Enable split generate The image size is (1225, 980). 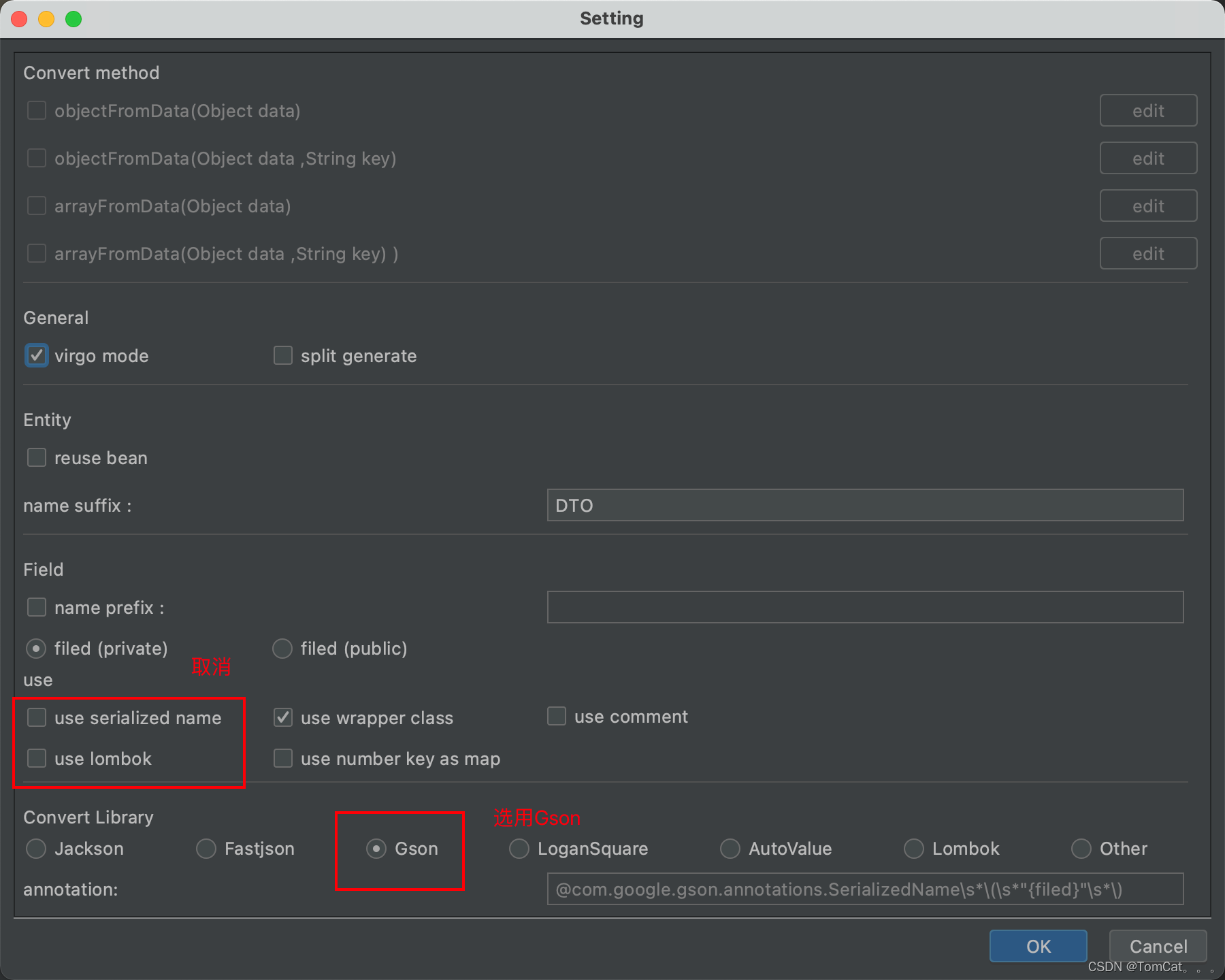tap(282, 355)
